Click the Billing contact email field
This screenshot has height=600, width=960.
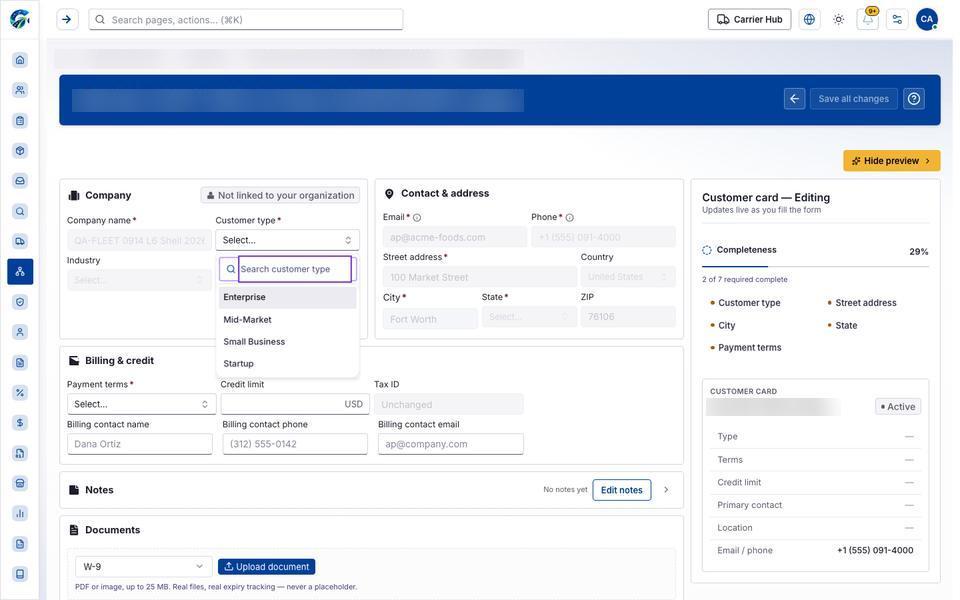point(451,444)
